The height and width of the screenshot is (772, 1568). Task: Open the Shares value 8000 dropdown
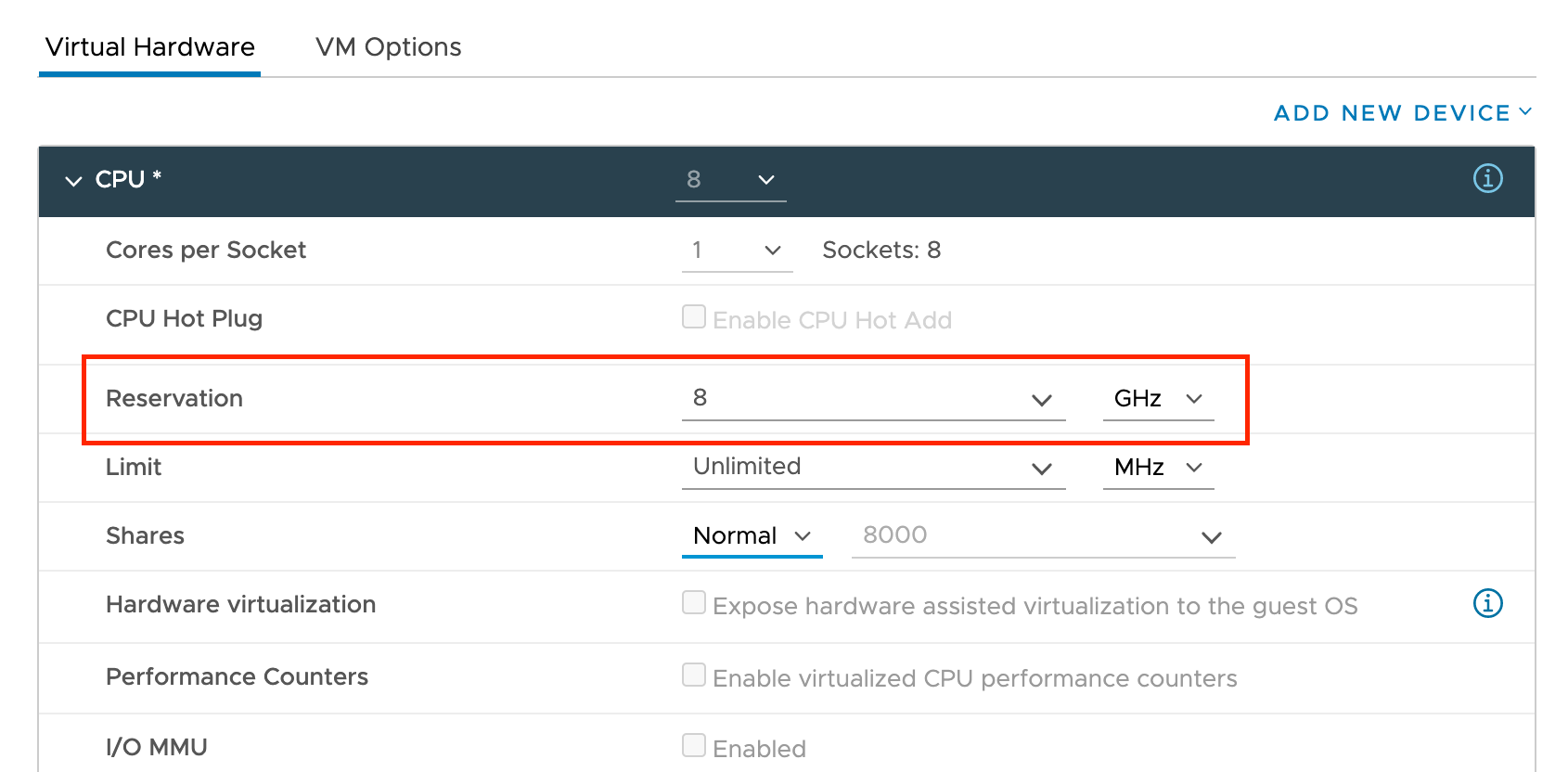(x=1210, y=537)
